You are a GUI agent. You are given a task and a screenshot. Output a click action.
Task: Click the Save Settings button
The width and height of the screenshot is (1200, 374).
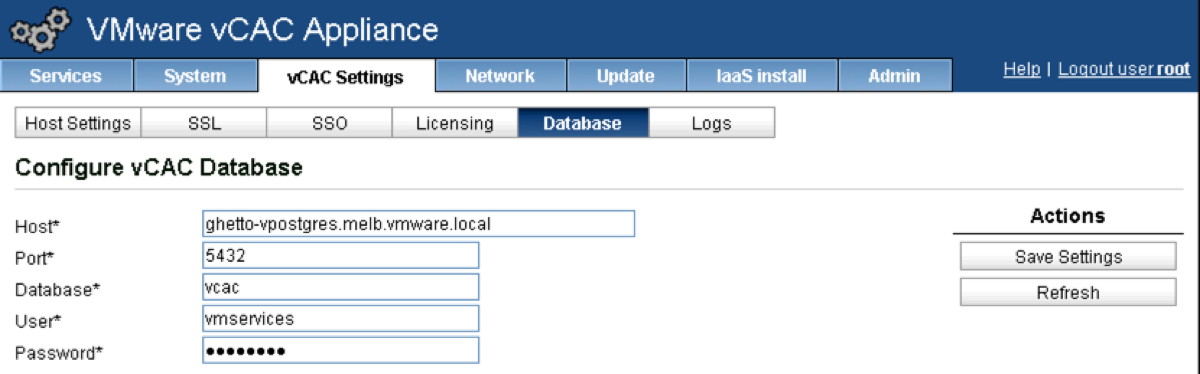pyautogui.click(x=1068, y=257)
